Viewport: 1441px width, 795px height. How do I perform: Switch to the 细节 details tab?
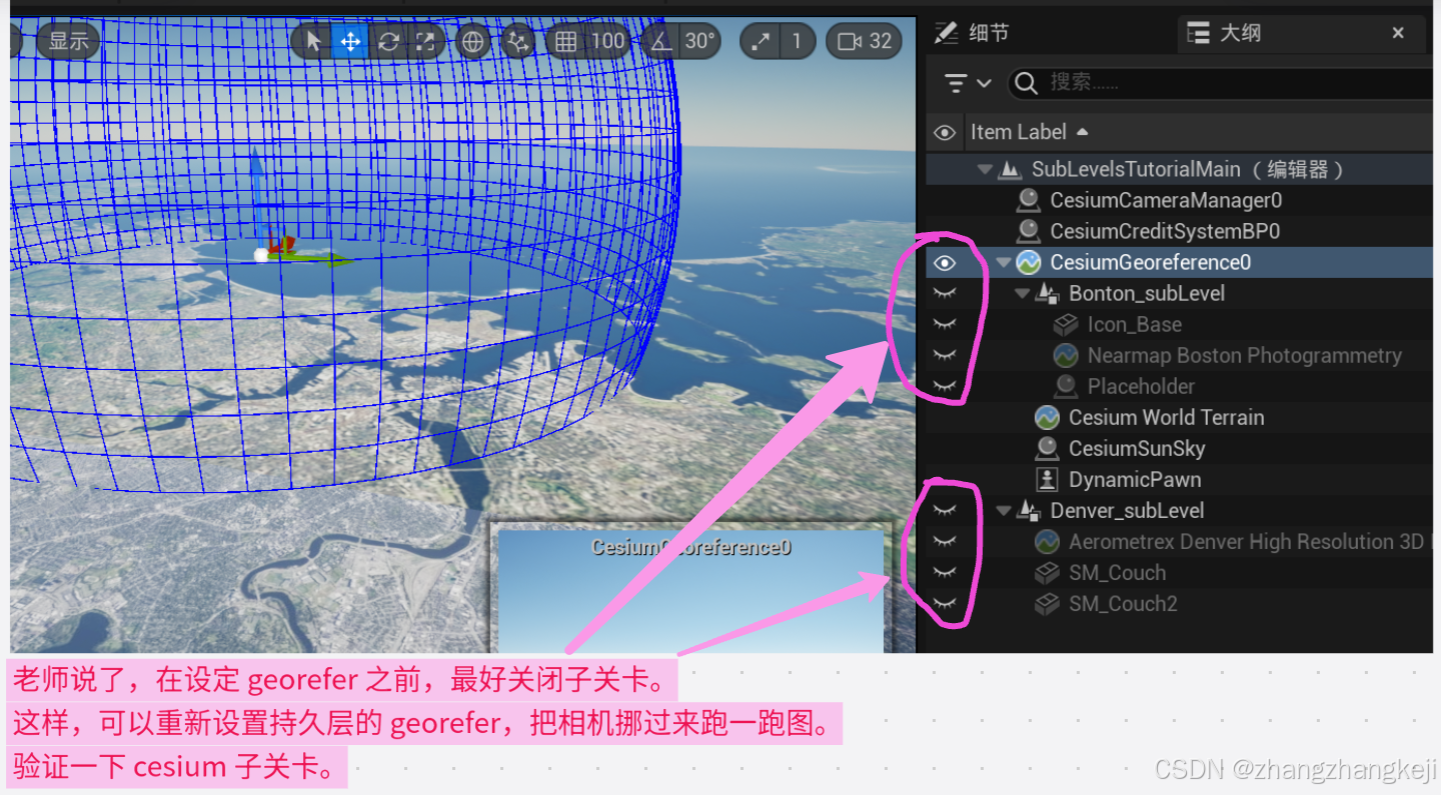click(986, 32)
